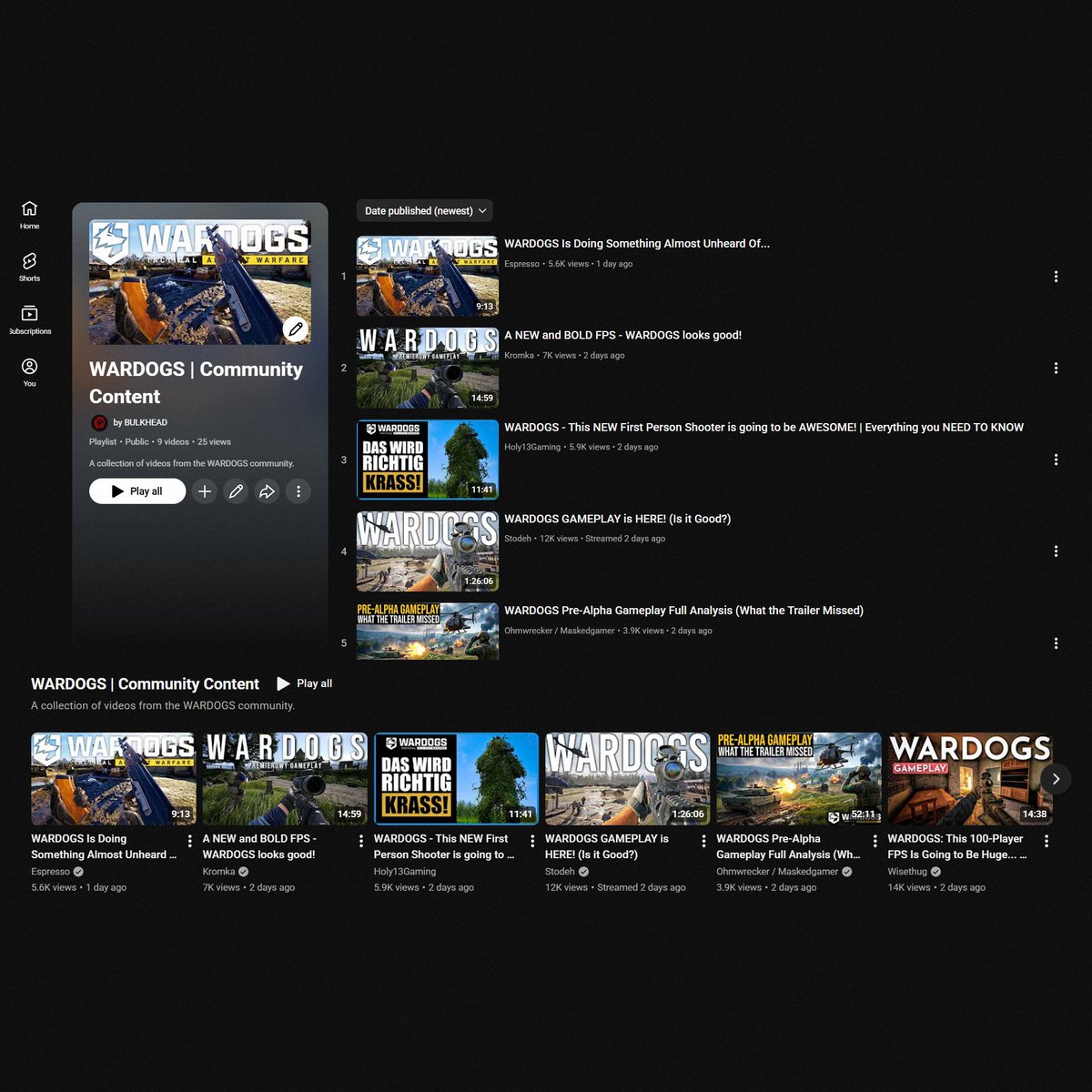Share the playlist using arrow icon
Screen dimensions: 1092x1092
tap(267, 491)
